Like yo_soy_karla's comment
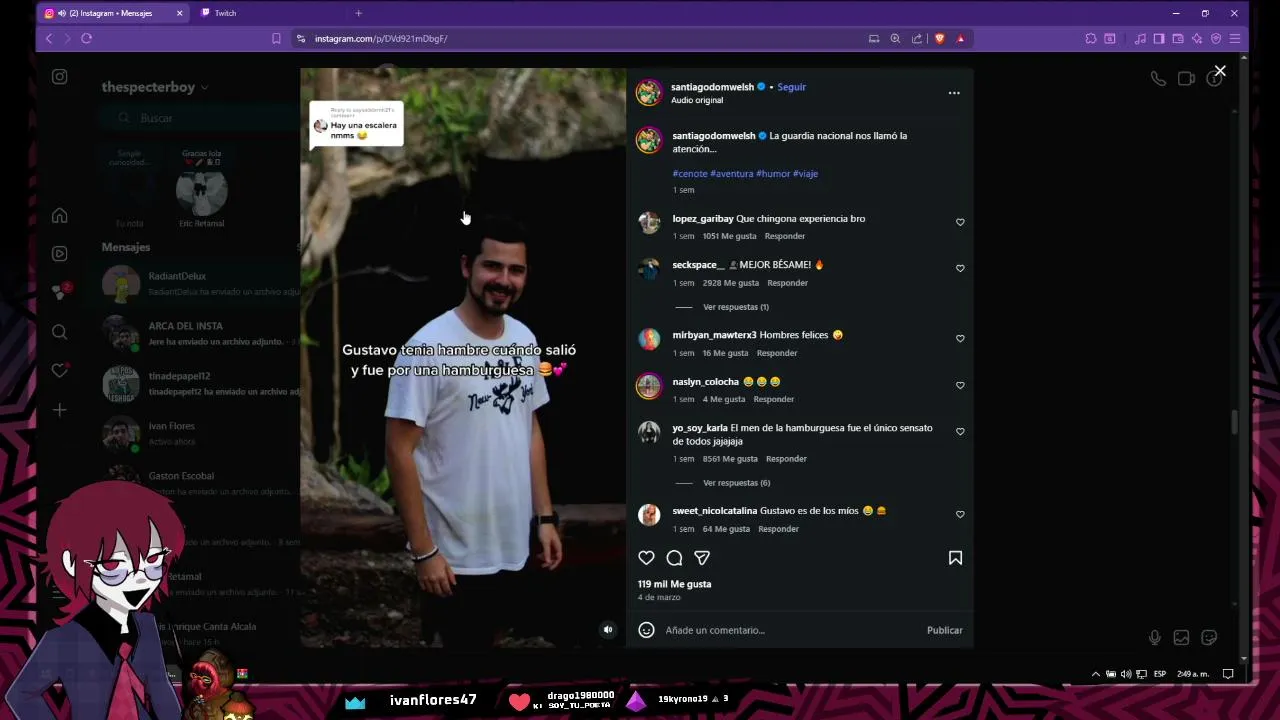Image resolution: width=1280 pixels, height=720 pixels. [960, 431]
